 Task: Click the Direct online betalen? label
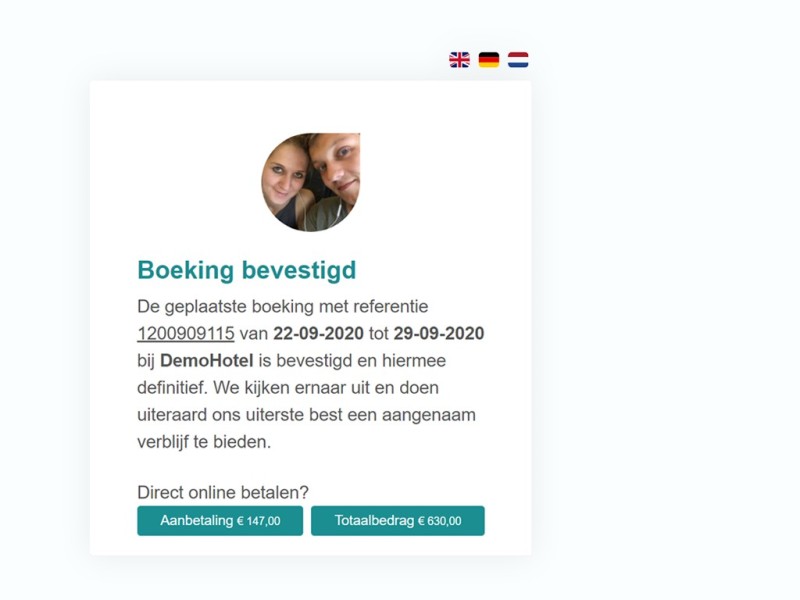pyautogui.click(x=222, y=490)
